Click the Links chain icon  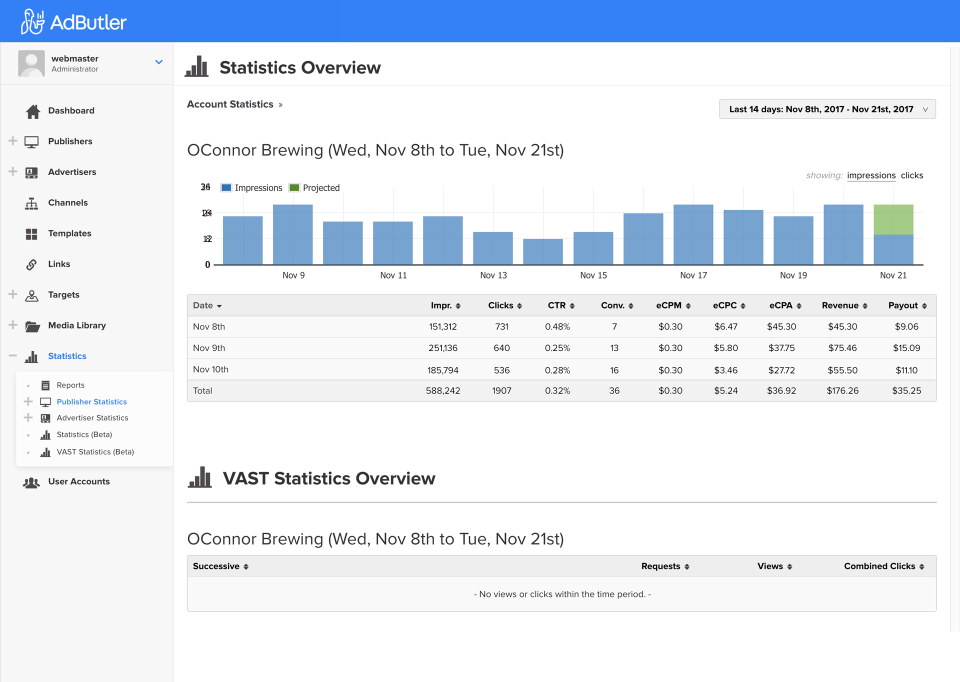(32, 264)
